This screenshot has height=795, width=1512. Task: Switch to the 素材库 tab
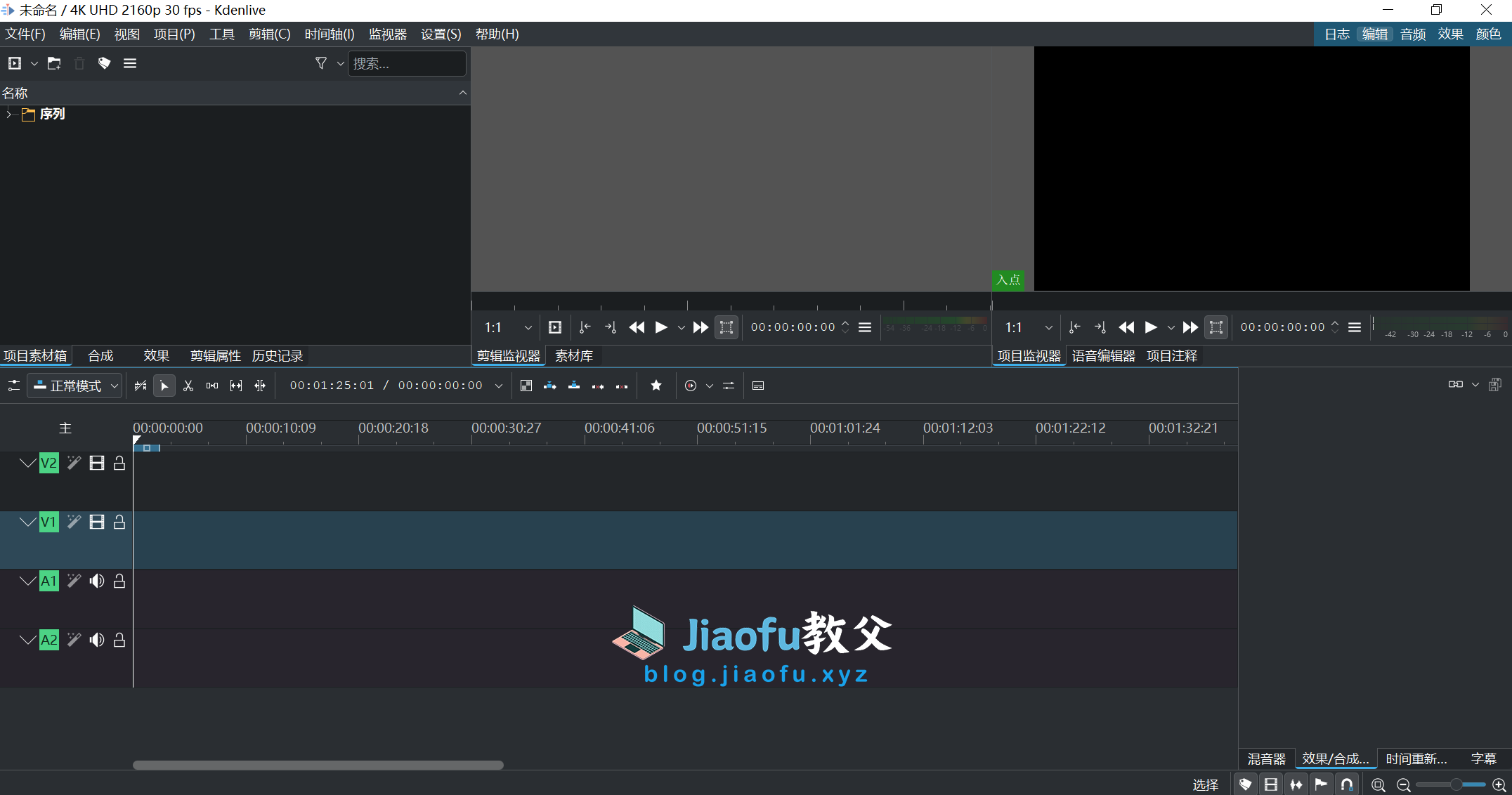[574, 356]
